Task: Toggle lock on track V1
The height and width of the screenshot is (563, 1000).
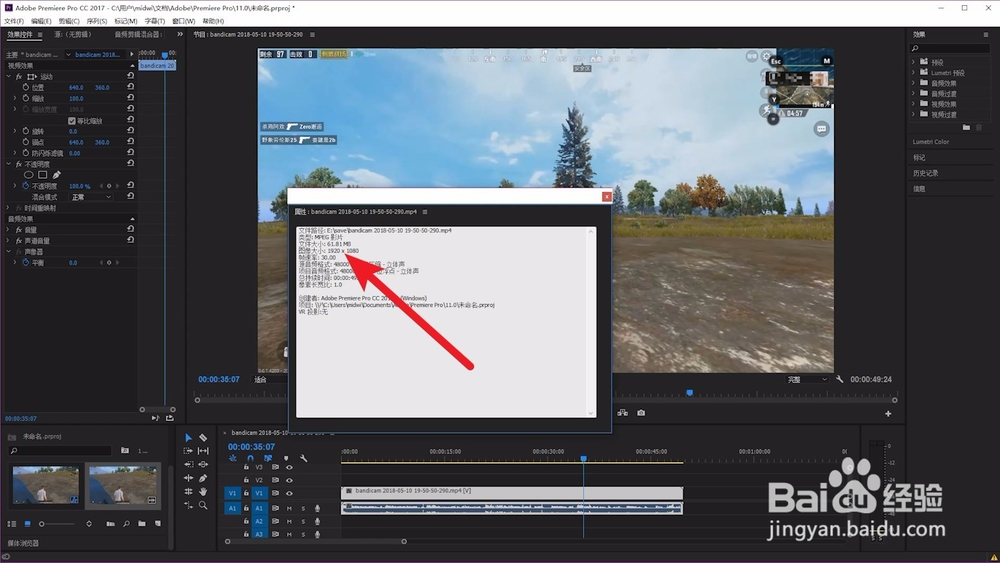Action: 246,494
